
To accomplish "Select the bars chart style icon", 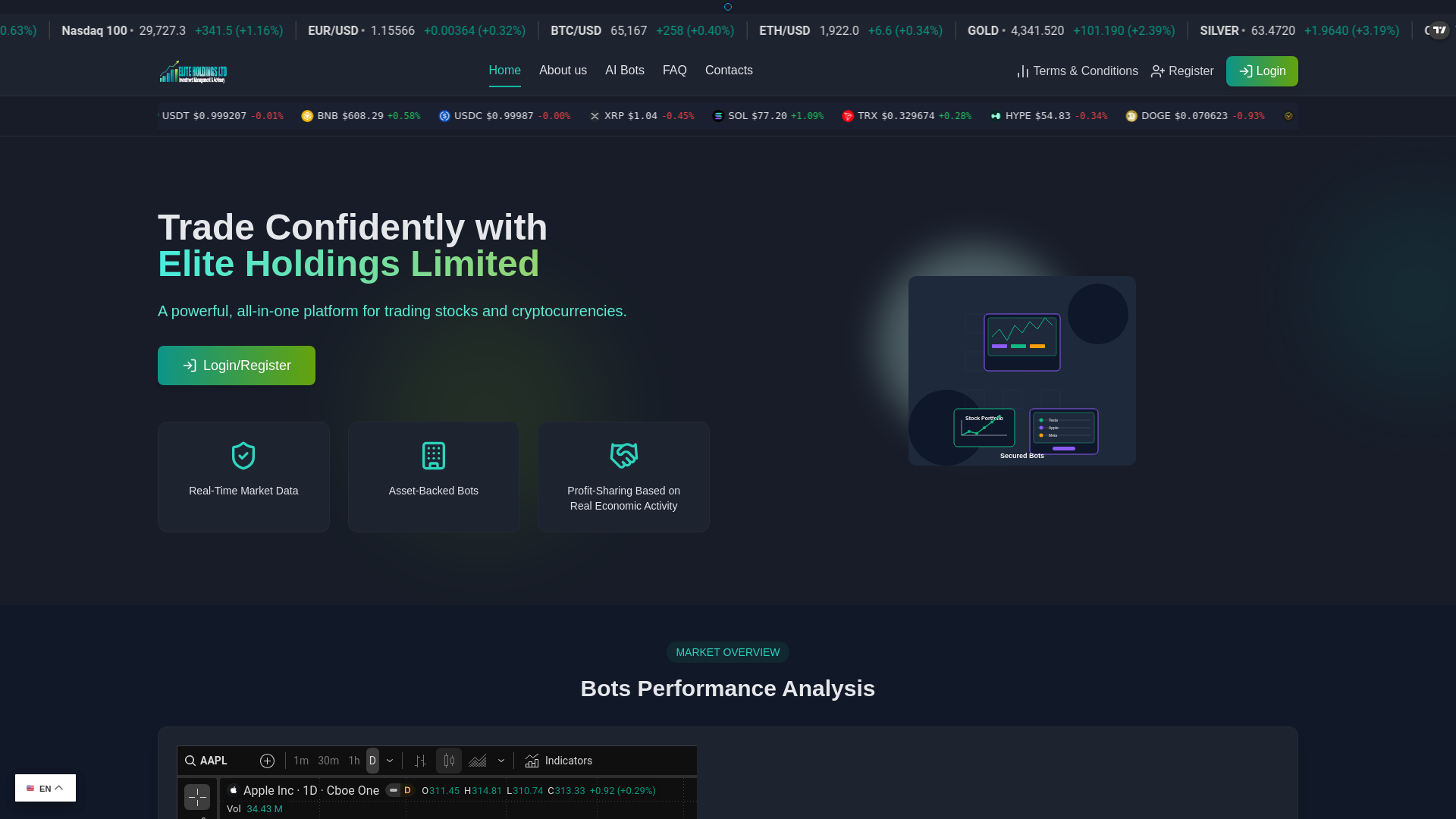I will coord(420,761).
